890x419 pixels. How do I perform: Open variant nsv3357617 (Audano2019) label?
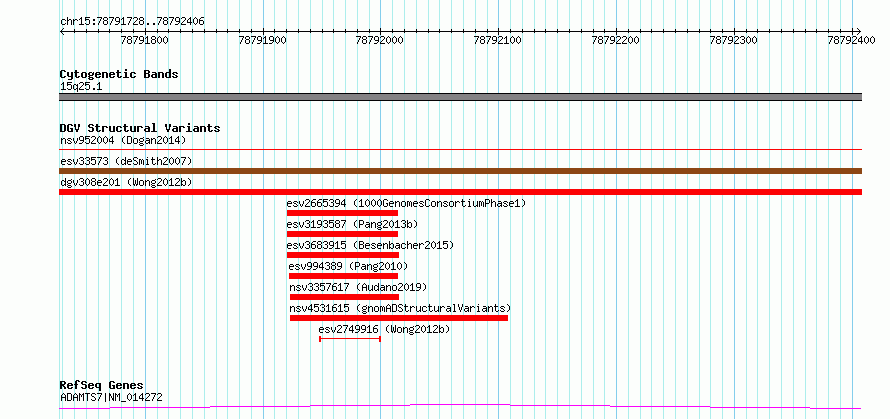click(x=358, y=287)
